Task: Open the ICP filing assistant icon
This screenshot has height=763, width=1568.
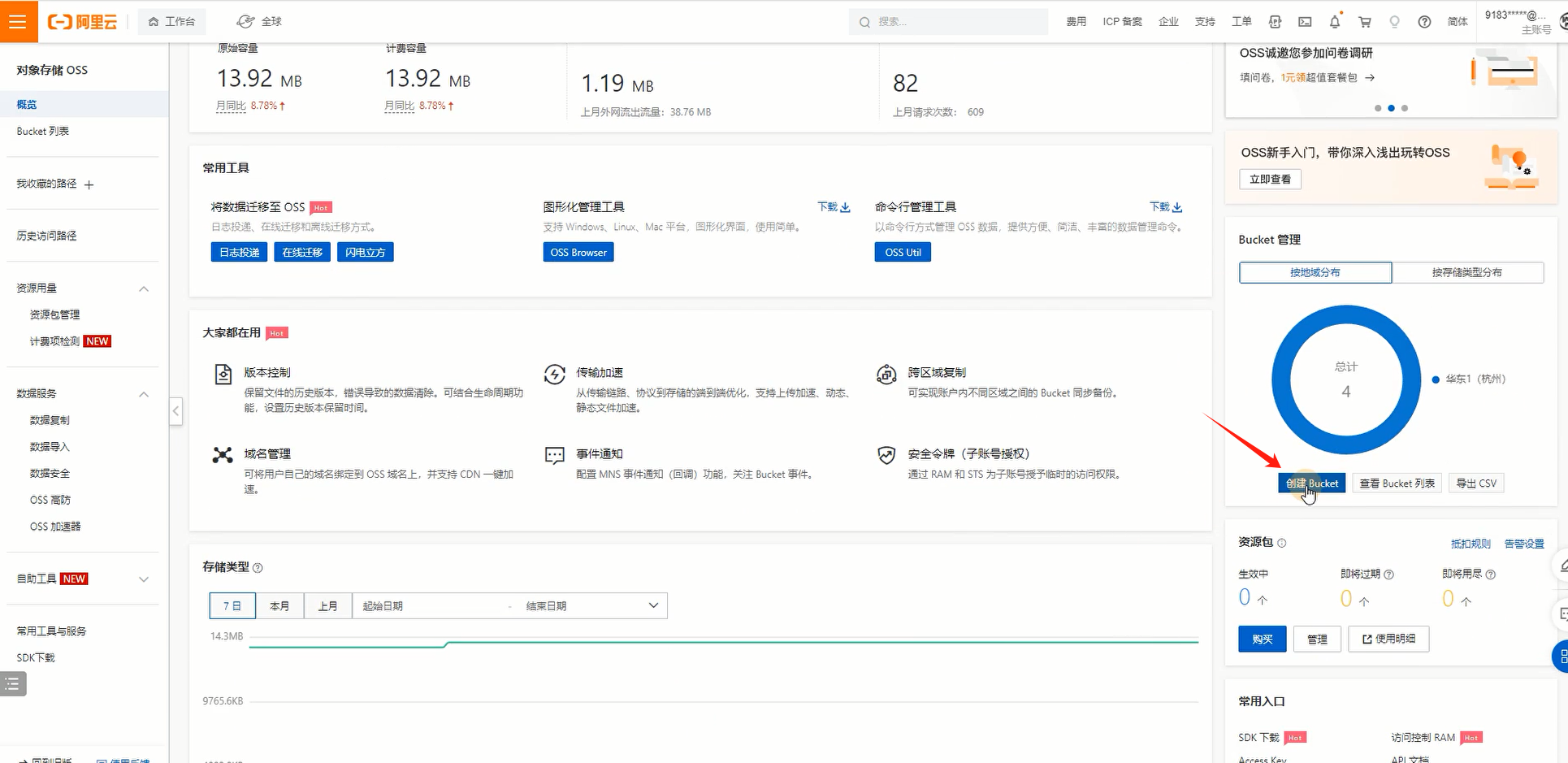Action: pyautogui.click(x=1275, y=22)
